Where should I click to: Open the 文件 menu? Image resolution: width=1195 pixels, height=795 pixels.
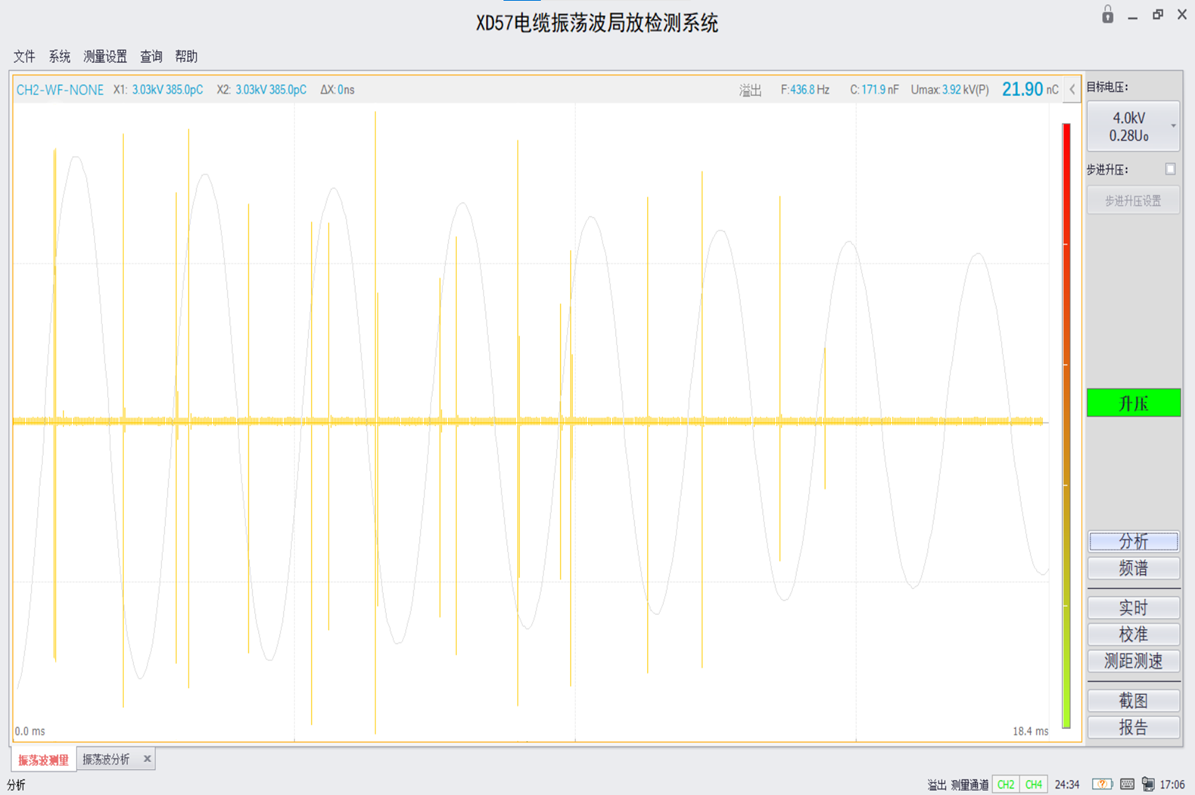click(24, 57)
